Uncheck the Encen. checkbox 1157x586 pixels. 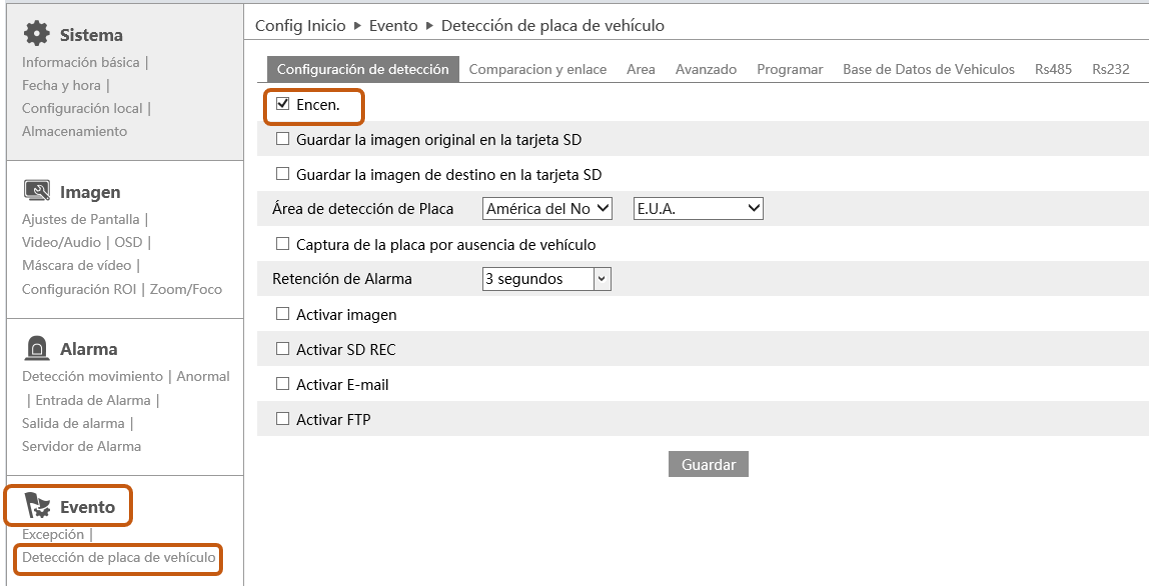click(283, 104)
